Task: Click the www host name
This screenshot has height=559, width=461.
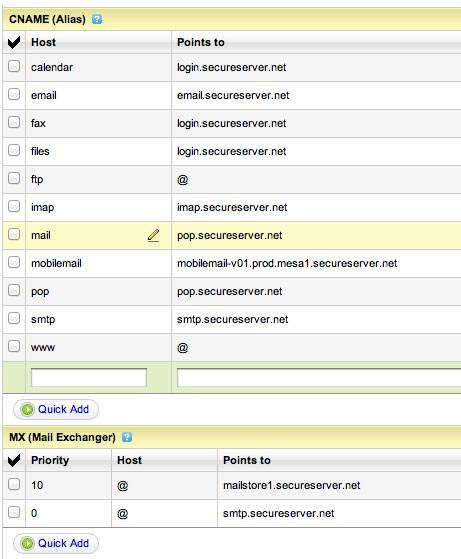Action: [43, 348]
